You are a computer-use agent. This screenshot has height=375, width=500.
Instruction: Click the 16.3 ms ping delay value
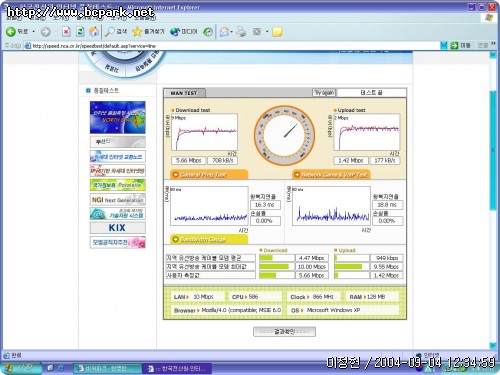(265, 205)
